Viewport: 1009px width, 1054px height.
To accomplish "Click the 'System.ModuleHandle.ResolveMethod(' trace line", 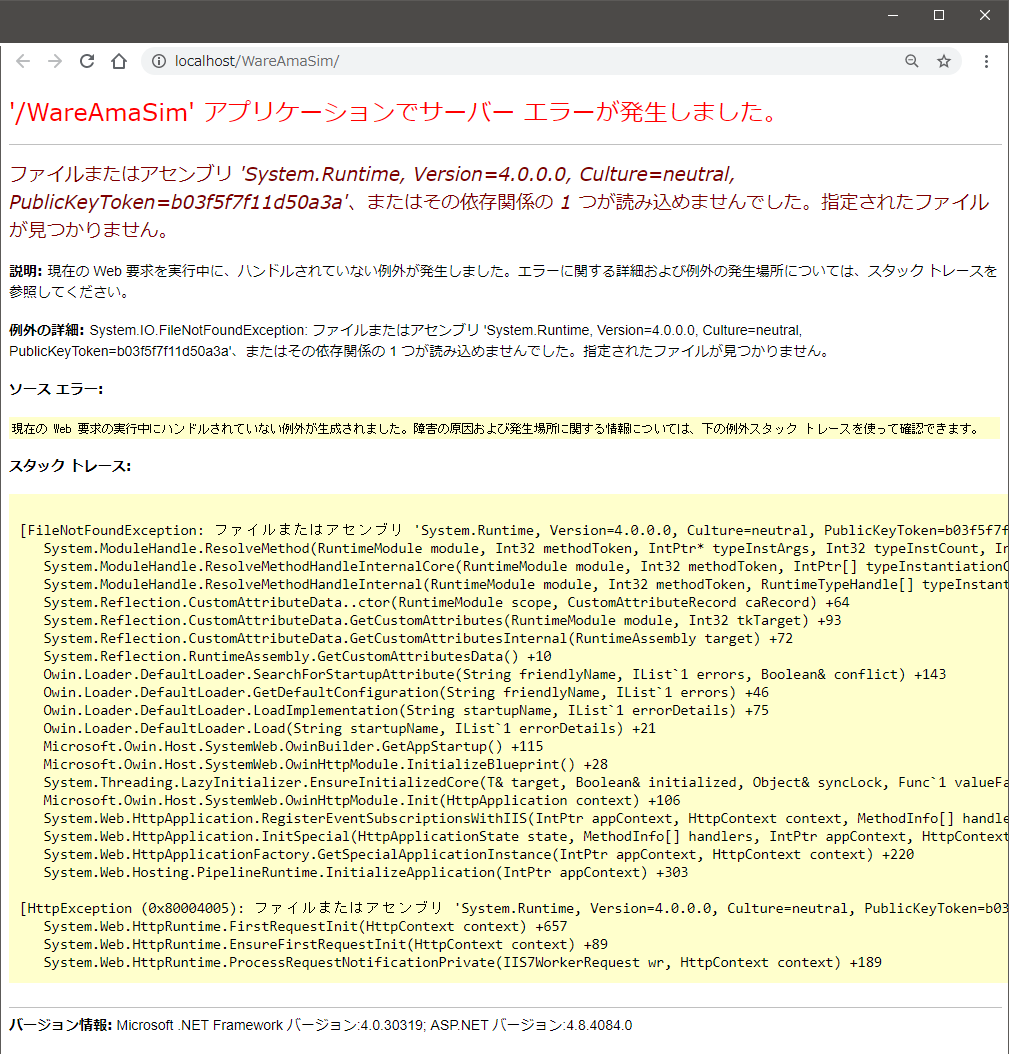I will coord(526,549).
